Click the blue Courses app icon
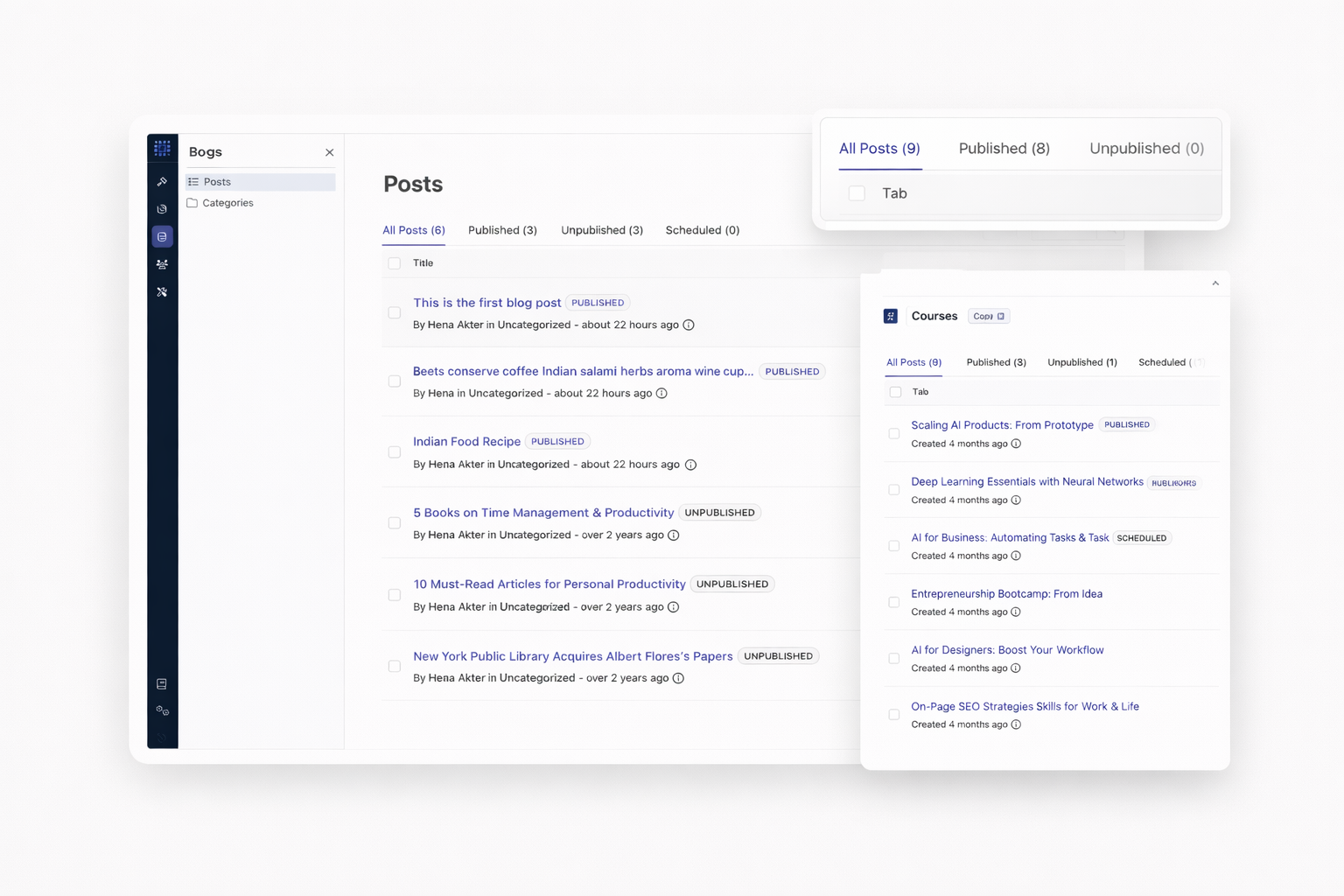 point(891,316)
